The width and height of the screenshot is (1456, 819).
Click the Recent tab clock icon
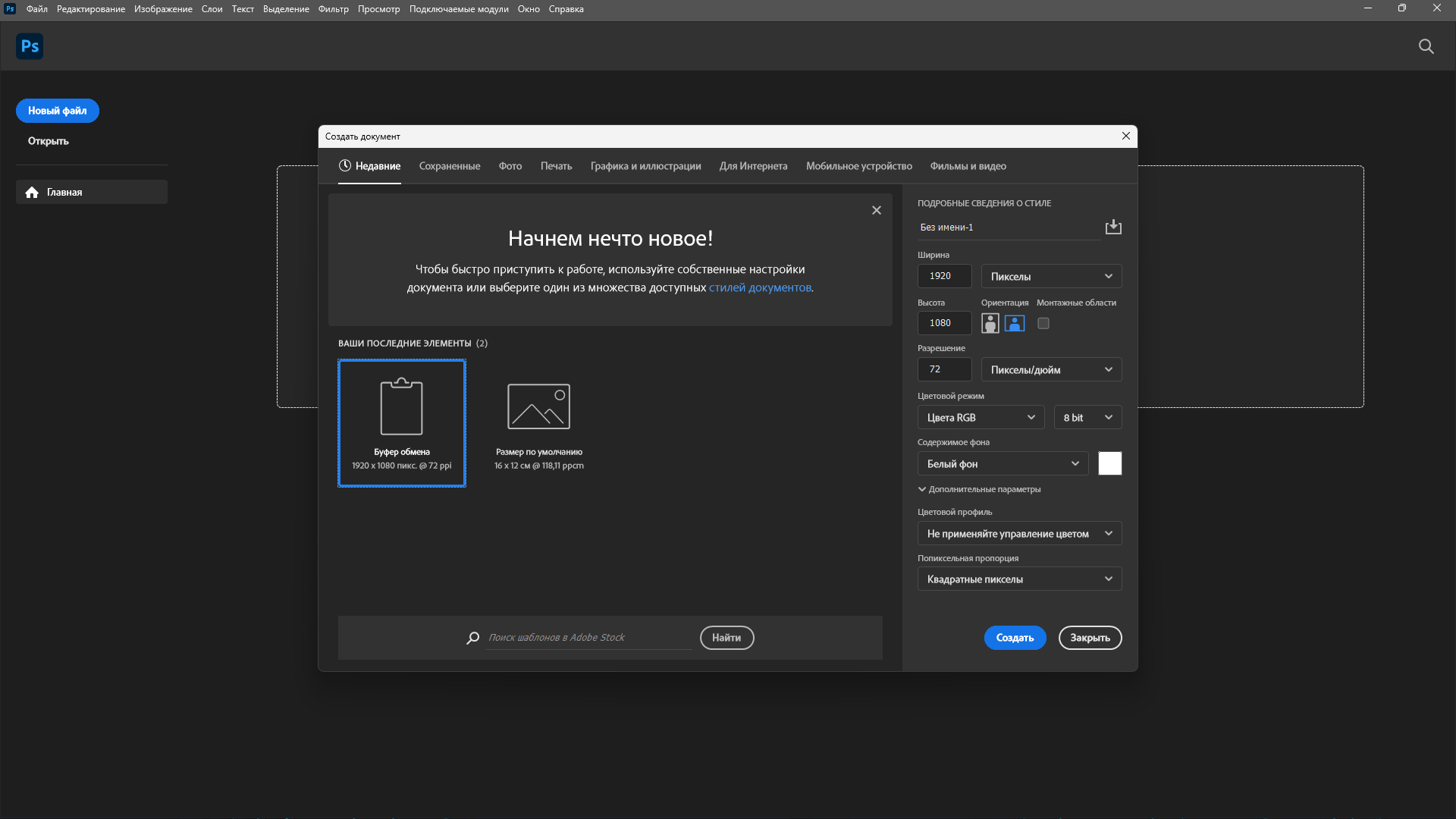point(345,165)
